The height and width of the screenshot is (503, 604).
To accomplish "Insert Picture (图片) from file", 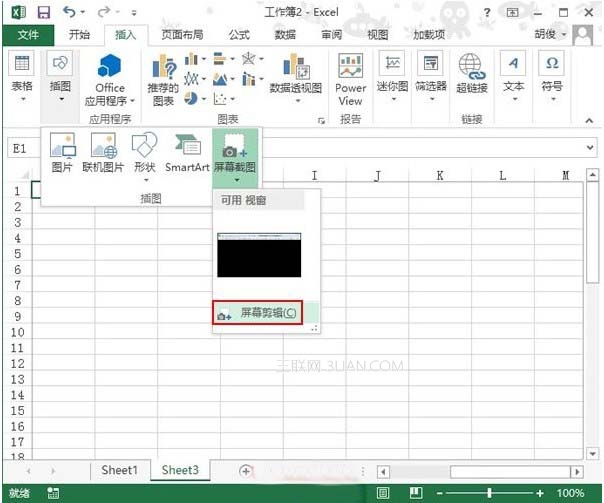I will pos(62,153).
